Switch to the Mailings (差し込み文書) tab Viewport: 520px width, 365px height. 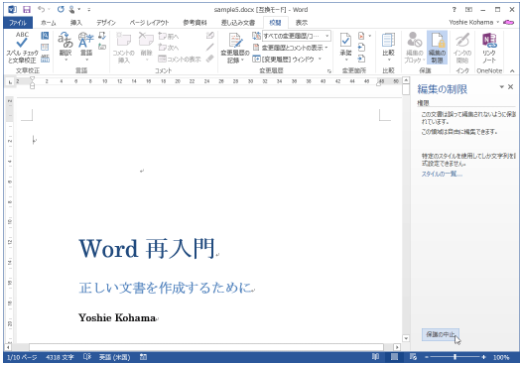(x=238, y=22)
